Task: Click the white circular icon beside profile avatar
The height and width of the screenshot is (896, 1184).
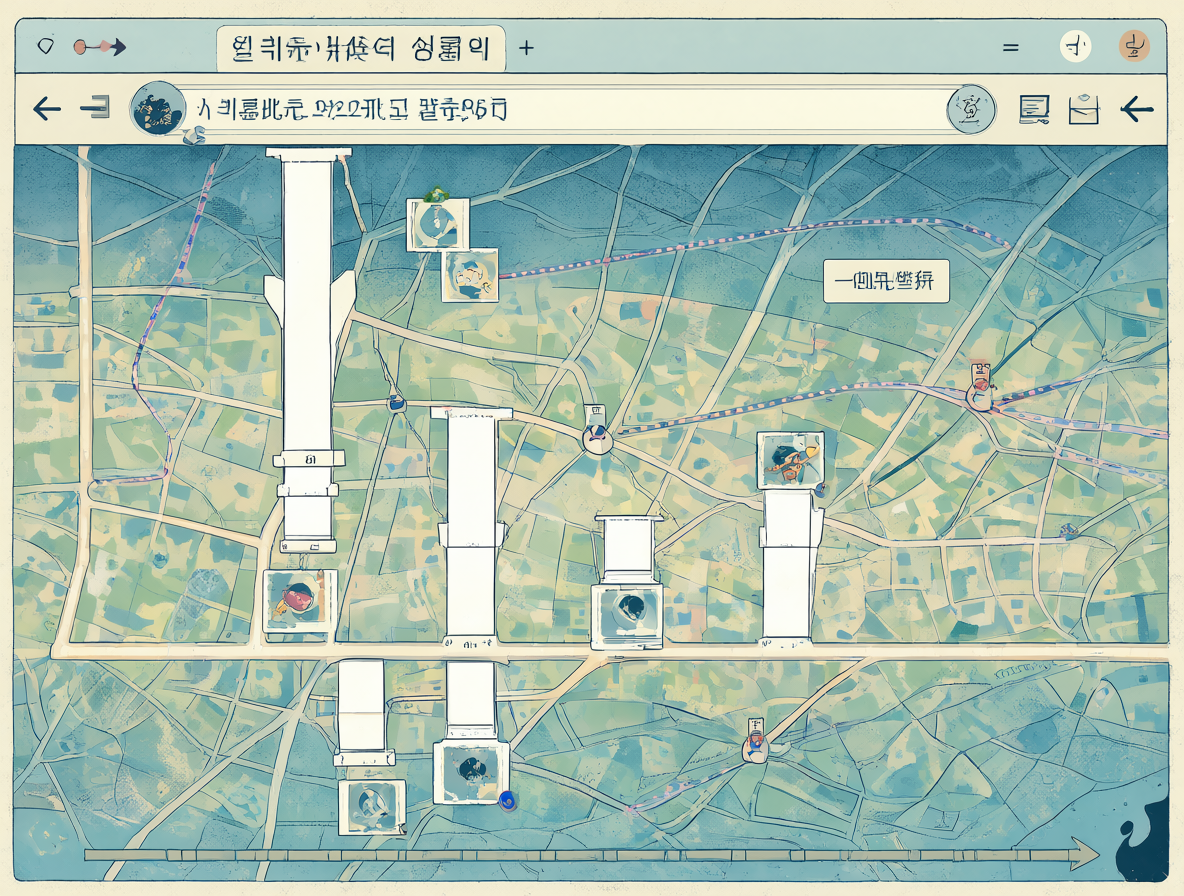Action: (1075, 47)
